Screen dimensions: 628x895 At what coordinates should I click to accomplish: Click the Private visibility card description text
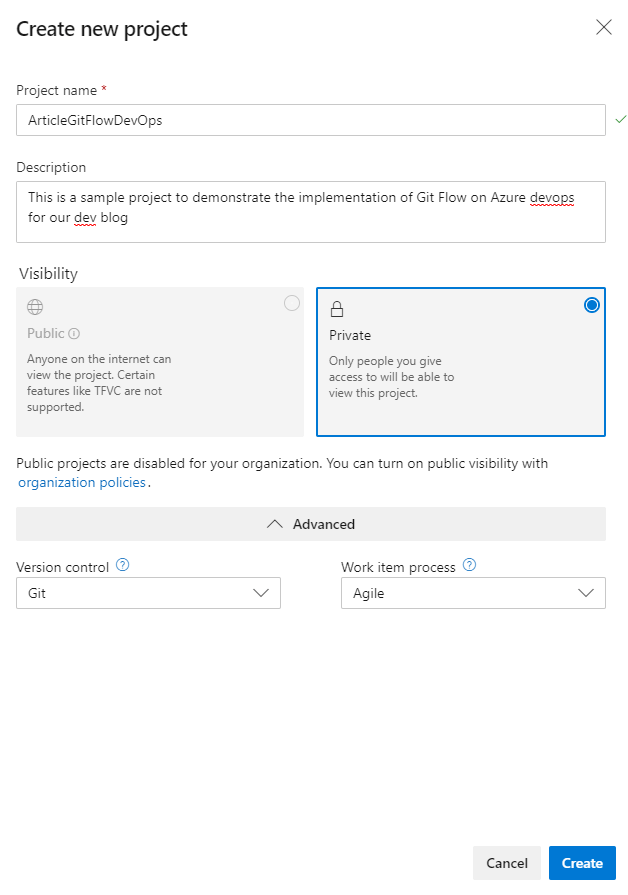click(x=391, y=377)
